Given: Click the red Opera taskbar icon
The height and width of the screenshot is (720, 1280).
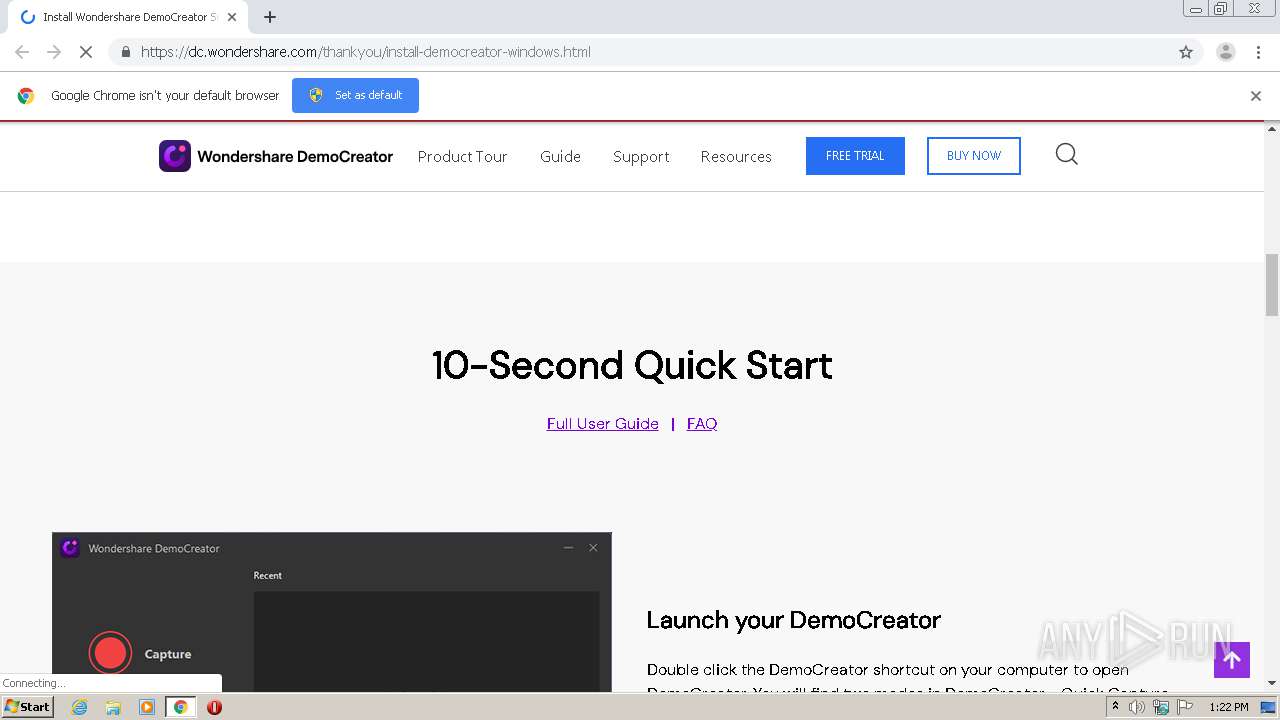Looking at the screenshot, I should pos(214,707).
